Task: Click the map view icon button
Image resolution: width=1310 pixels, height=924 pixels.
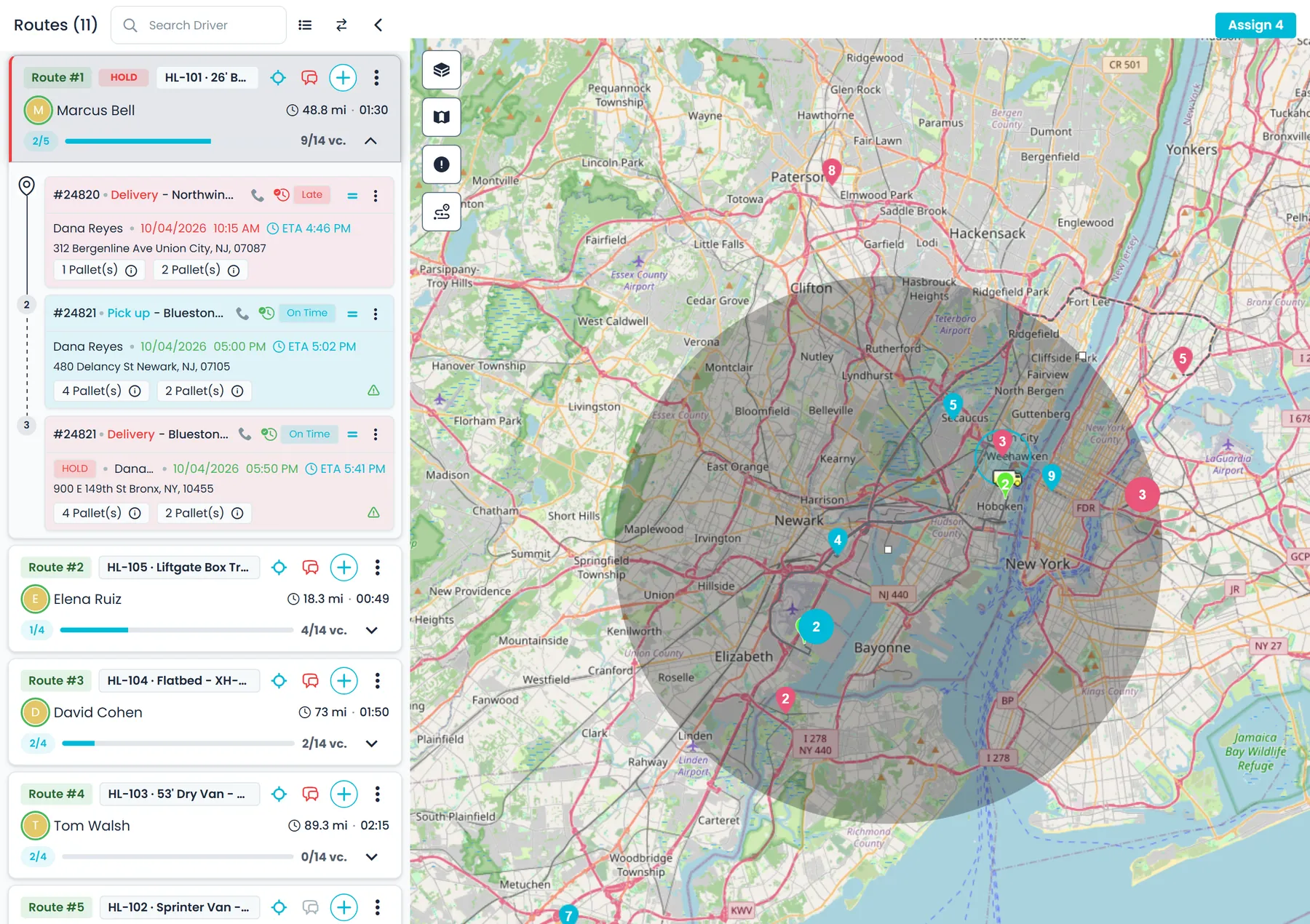Action: click(x=442, y=117)
